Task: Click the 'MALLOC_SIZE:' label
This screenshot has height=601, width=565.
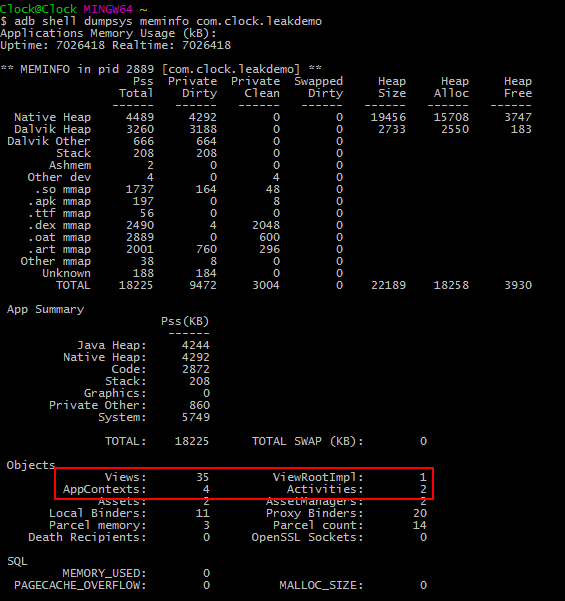Action: [321, 585]
